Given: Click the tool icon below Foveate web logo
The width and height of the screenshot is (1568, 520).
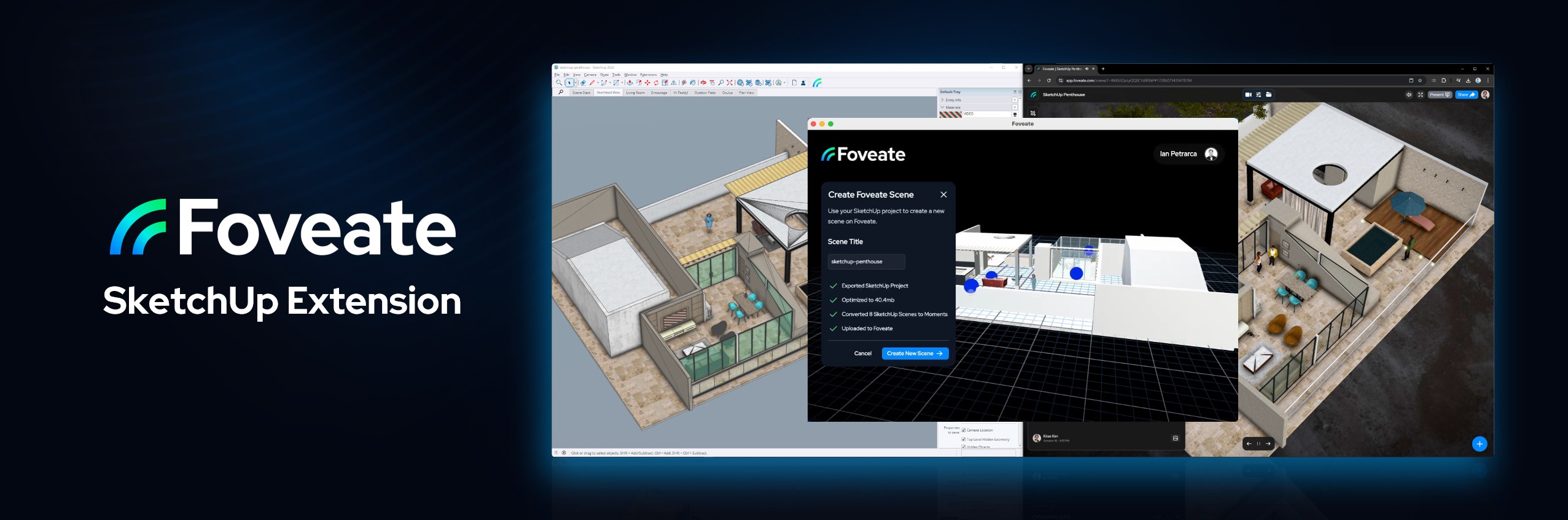Looking at the screenshot, I should tap(1033, 113).
